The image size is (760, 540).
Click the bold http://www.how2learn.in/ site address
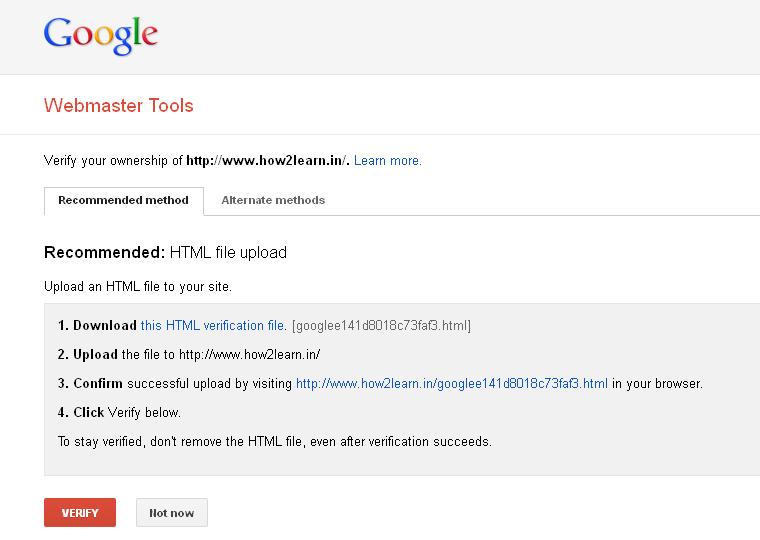pyautogui.click(x=268, y=160)
